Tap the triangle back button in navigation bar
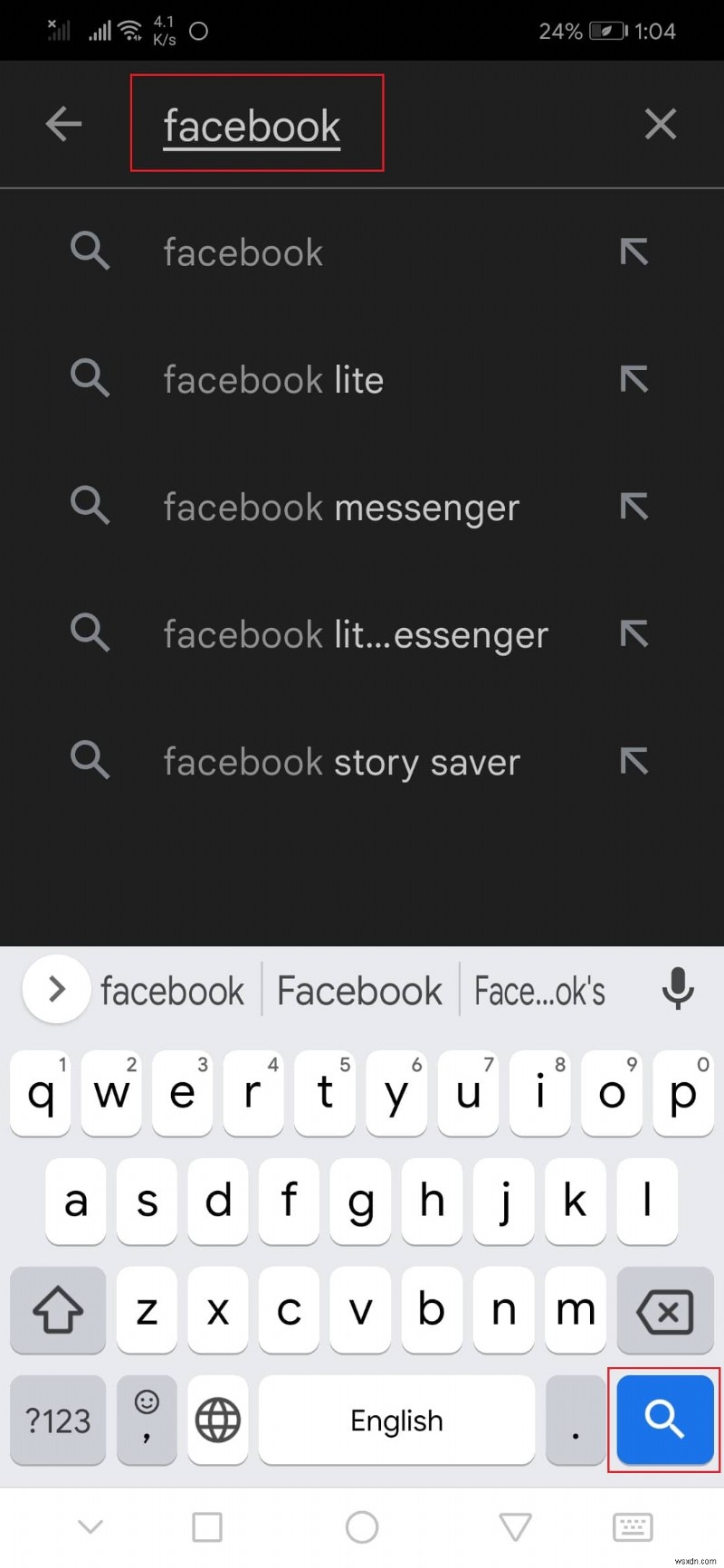Viewport: 724px width, 1568px height. pyautogui.click(x=515, y=1526)
